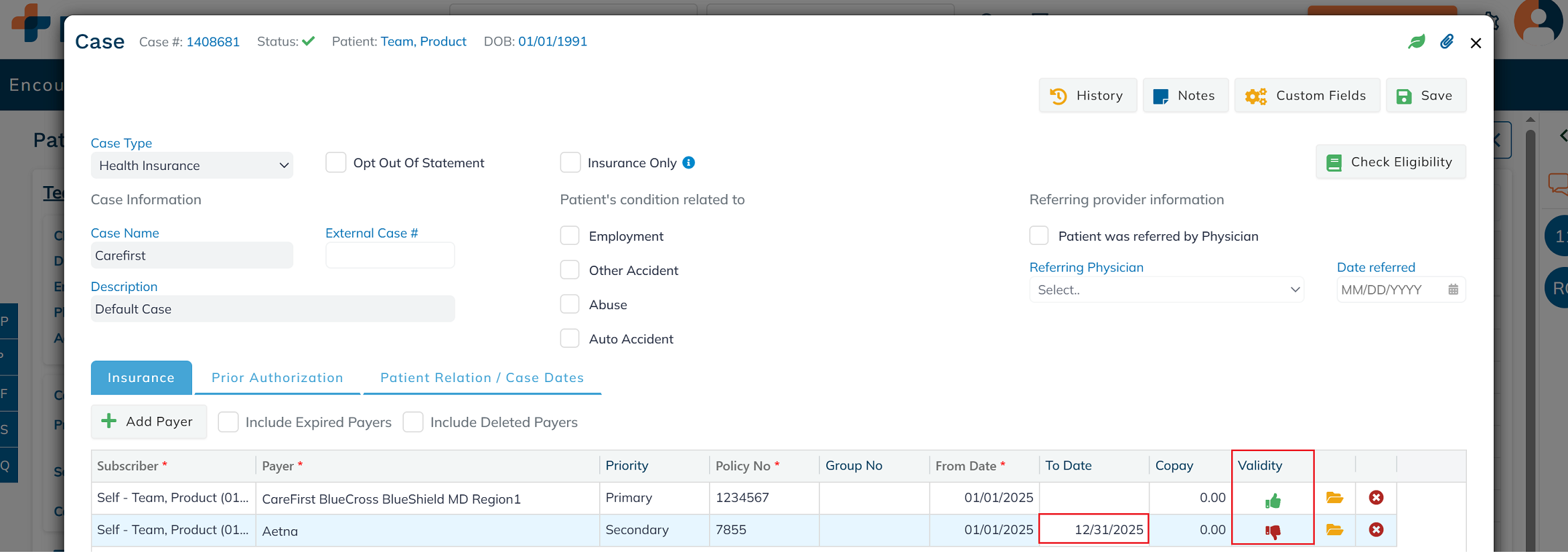Tick Patient was referred by Physician
Image resolution: width=1568 pixels, height=552 pixels.
1039,236
